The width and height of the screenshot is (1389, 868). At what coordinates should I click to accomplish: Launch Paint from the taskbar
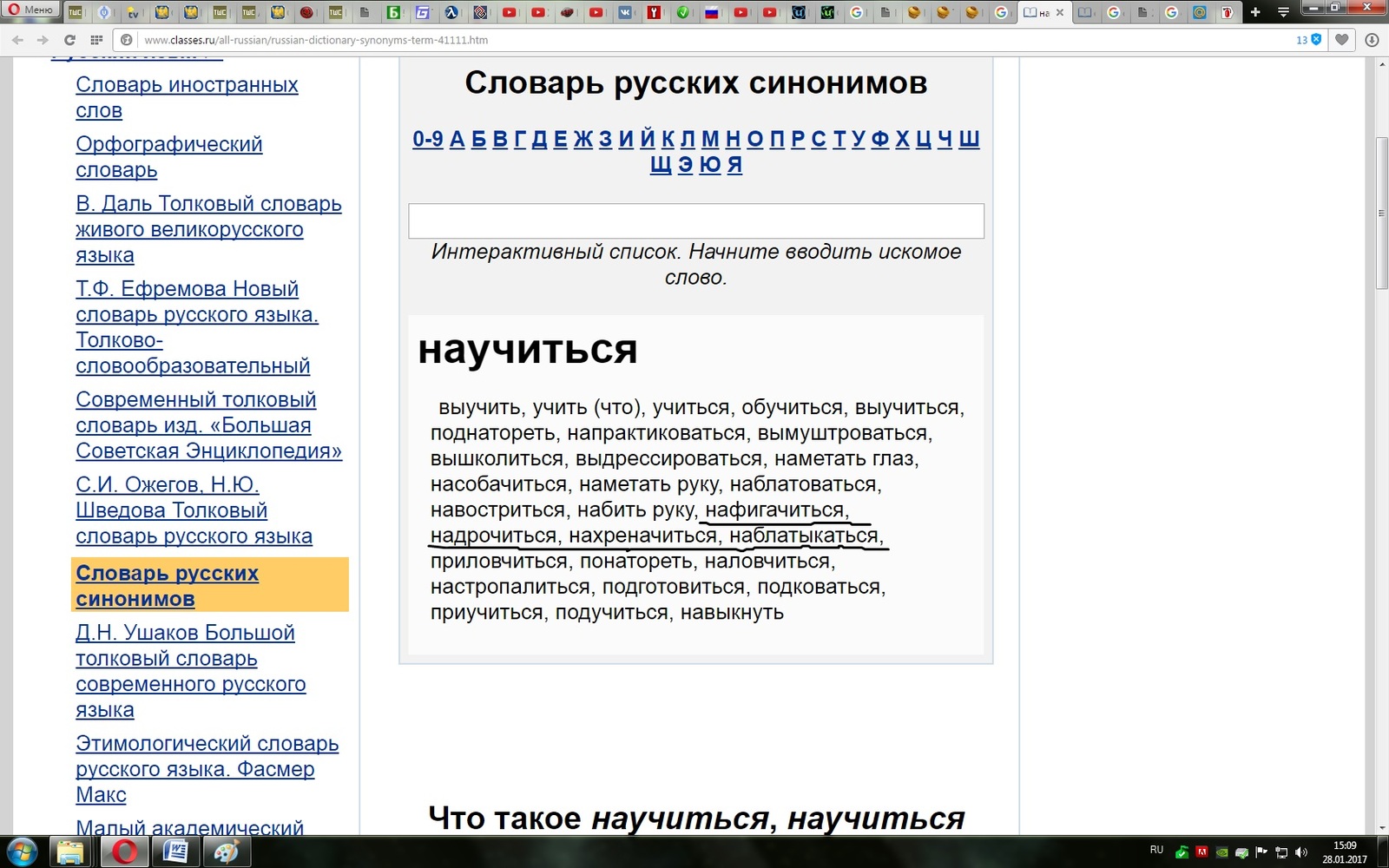pos(227,852)
